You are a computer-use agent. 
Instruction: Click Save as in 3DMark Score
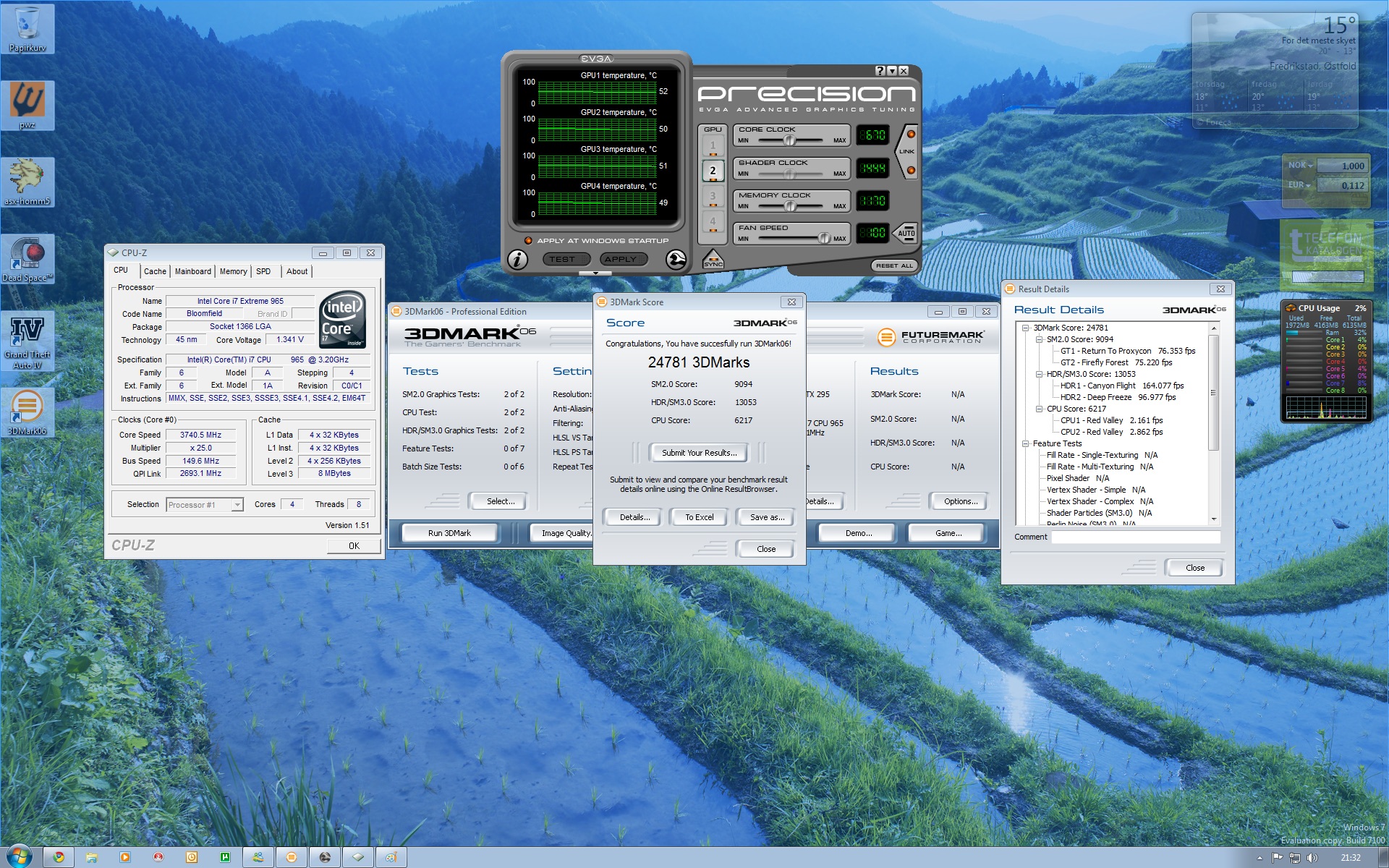766,517
